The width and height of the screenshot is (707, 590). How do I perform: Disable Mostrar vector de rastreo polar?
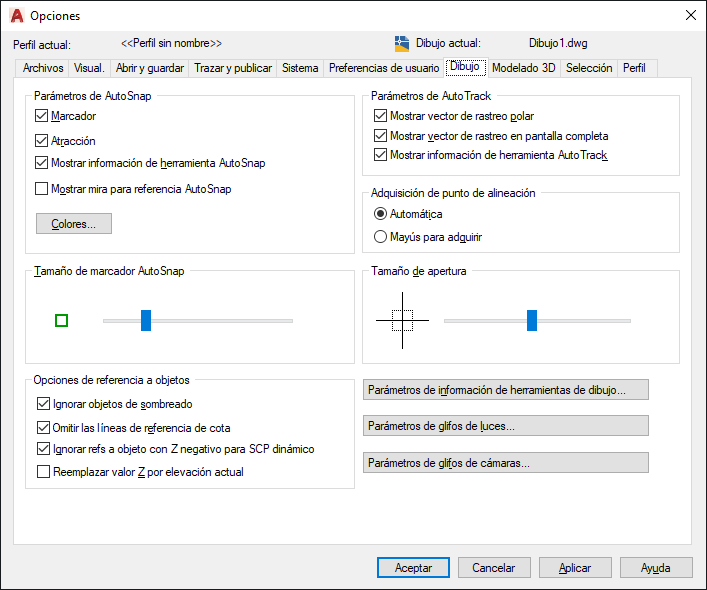(381, 116)
